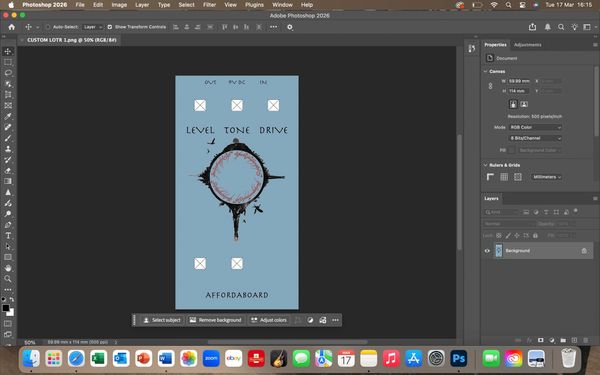The height and width of the screenshot is (375, 600).
Task: Toggle width-height link constraint
Action: click(x=491, y=86)
